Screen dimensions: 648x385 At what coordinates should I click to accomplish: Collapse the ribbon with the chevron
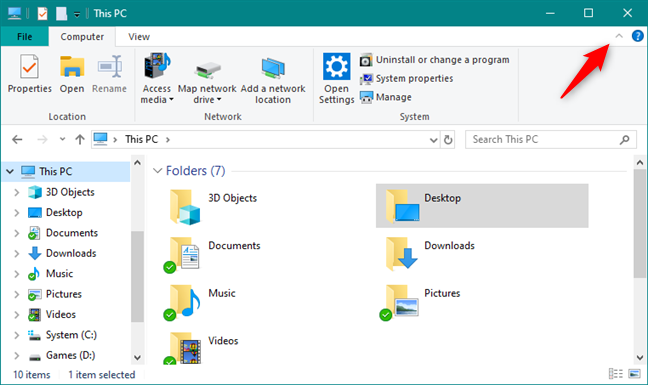click(x=619, y=36)
